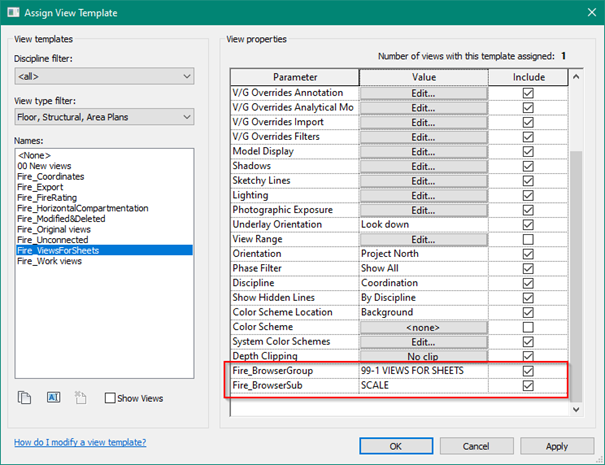This screenshot has height=465, width=605.
Task: Click the Rename view template icon
Action: point(54,397)
